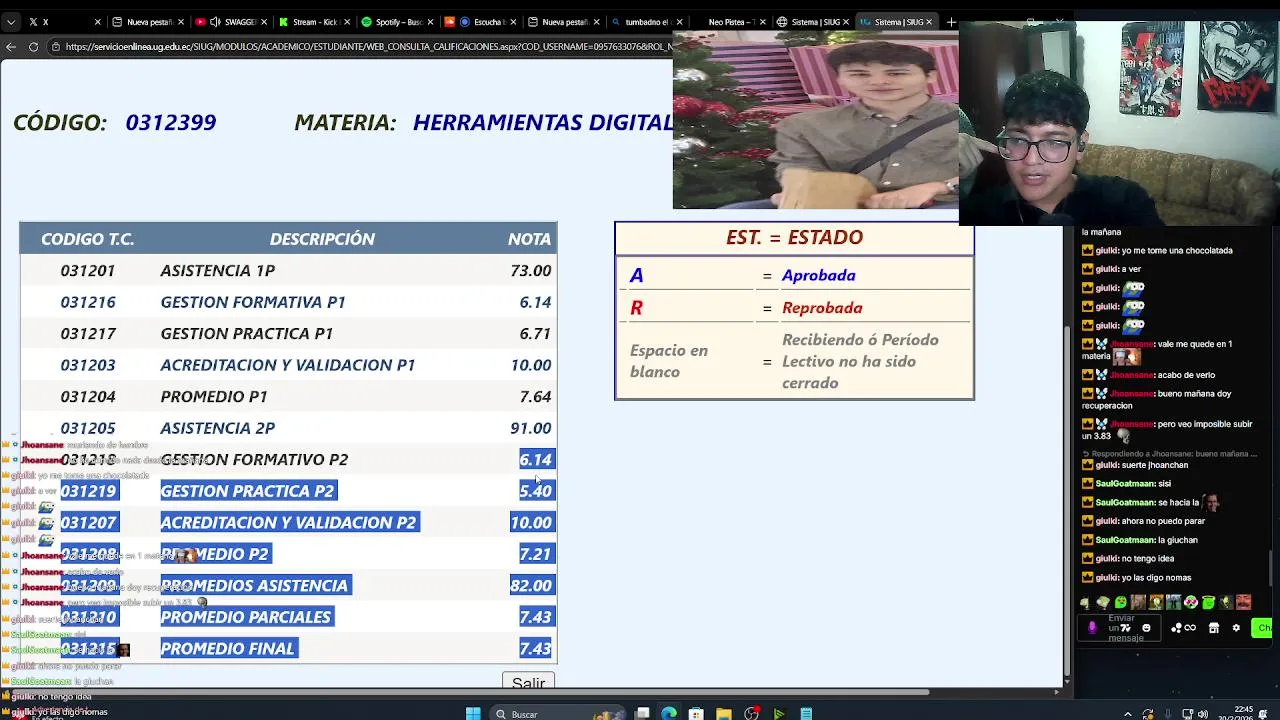Click the 91.00 grade for ASISTENCIA 2P
The image size is (1280, 720).
(x=531, y=428)
